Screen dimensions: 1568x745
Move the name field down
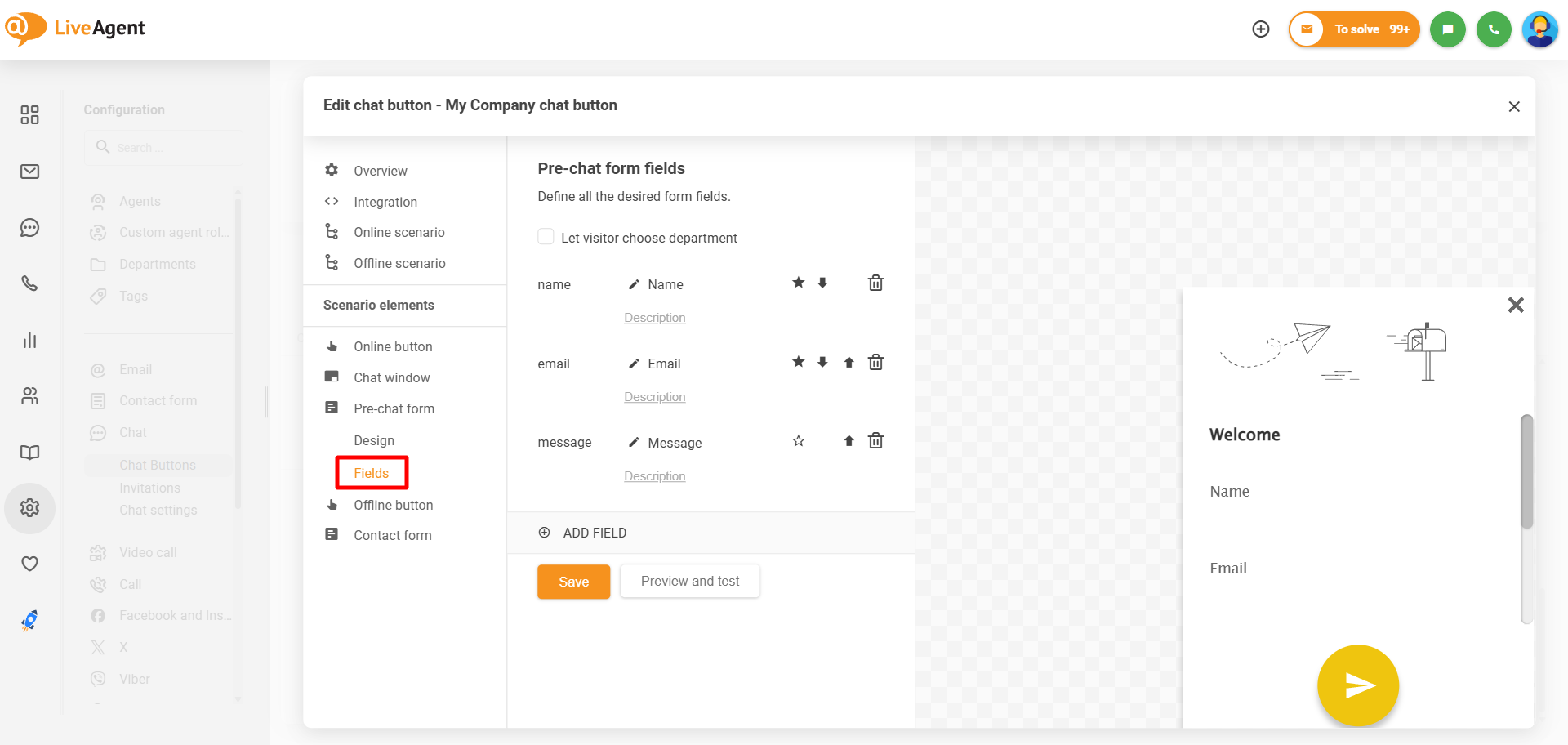pyautogui.click(x=822, y=283)
